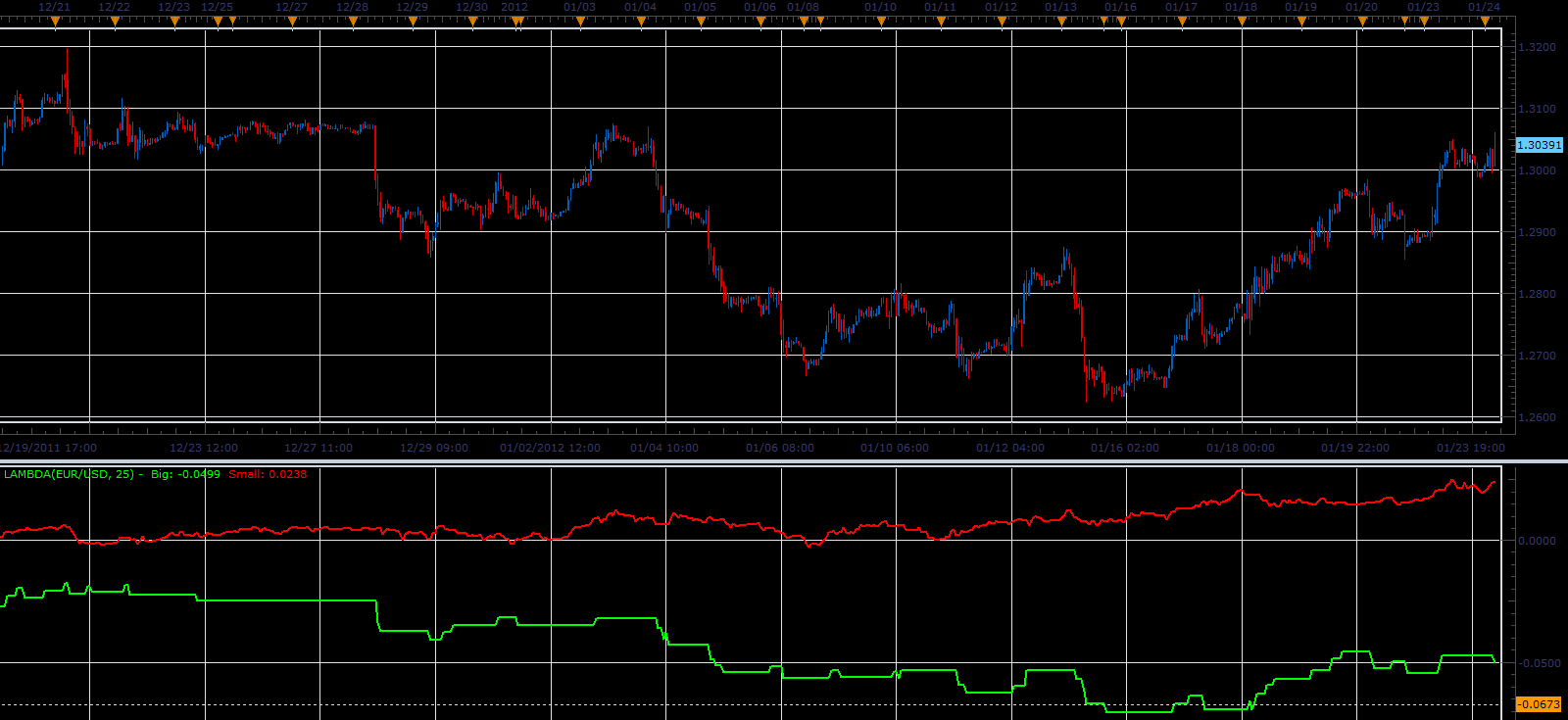Viewport: 1568px width, 720px height.
Task: Click the '12/29 09:00' time label
Action: coord(434,448)
